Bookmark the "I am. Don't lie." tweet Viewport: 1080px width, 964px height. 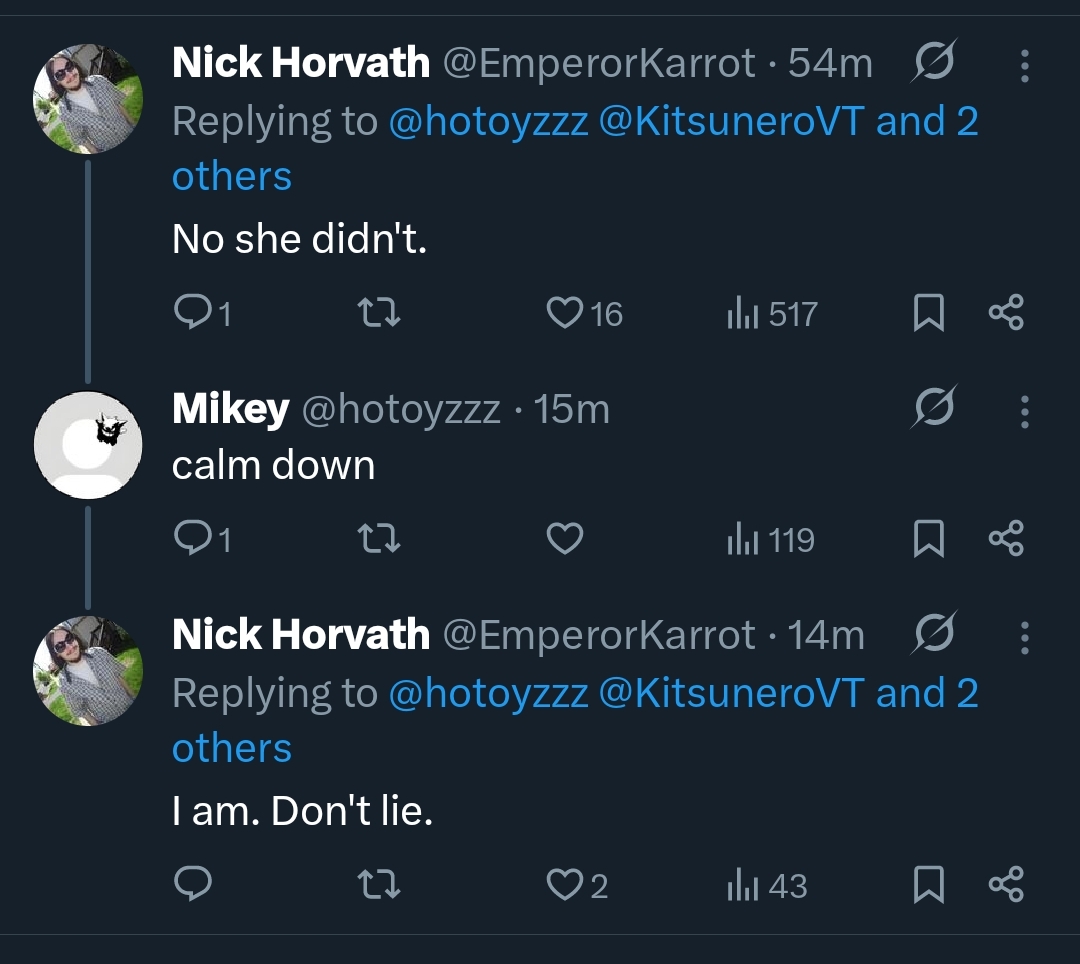click(x=929, y=886)
